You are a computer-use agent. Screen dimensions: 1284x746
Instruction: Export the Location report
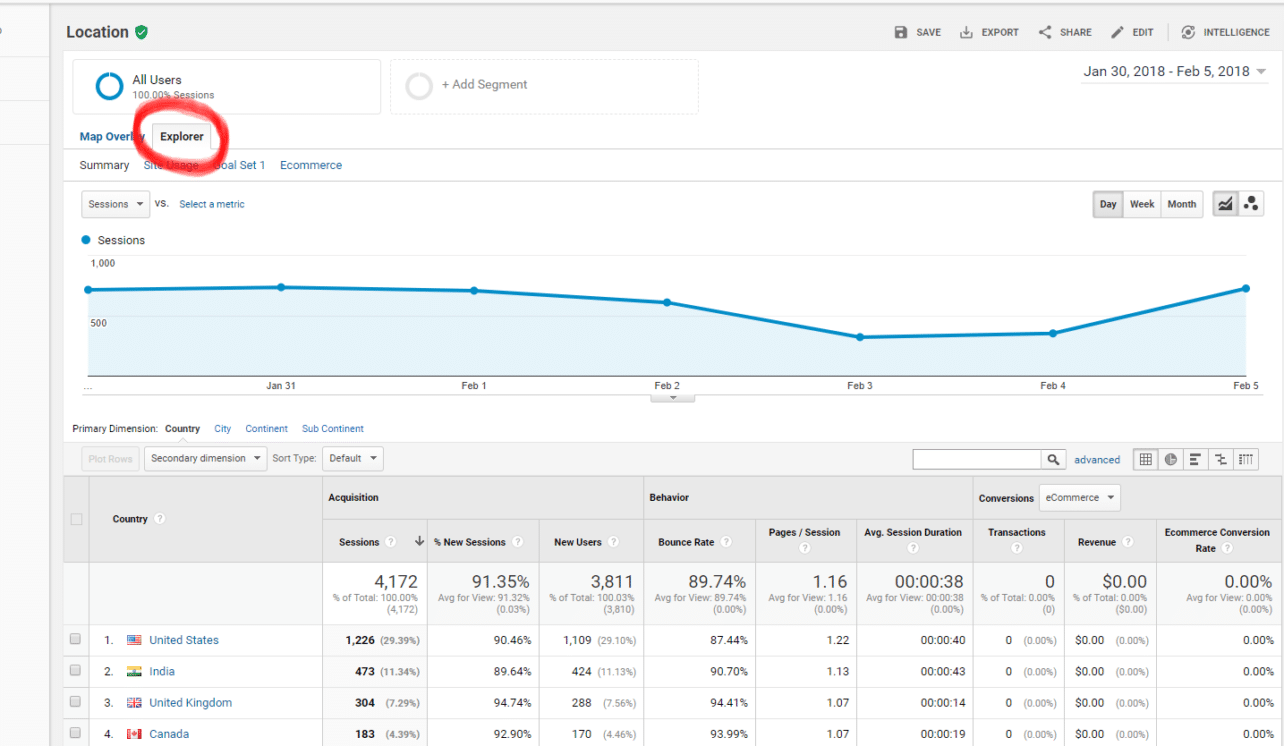pos(989,31)
